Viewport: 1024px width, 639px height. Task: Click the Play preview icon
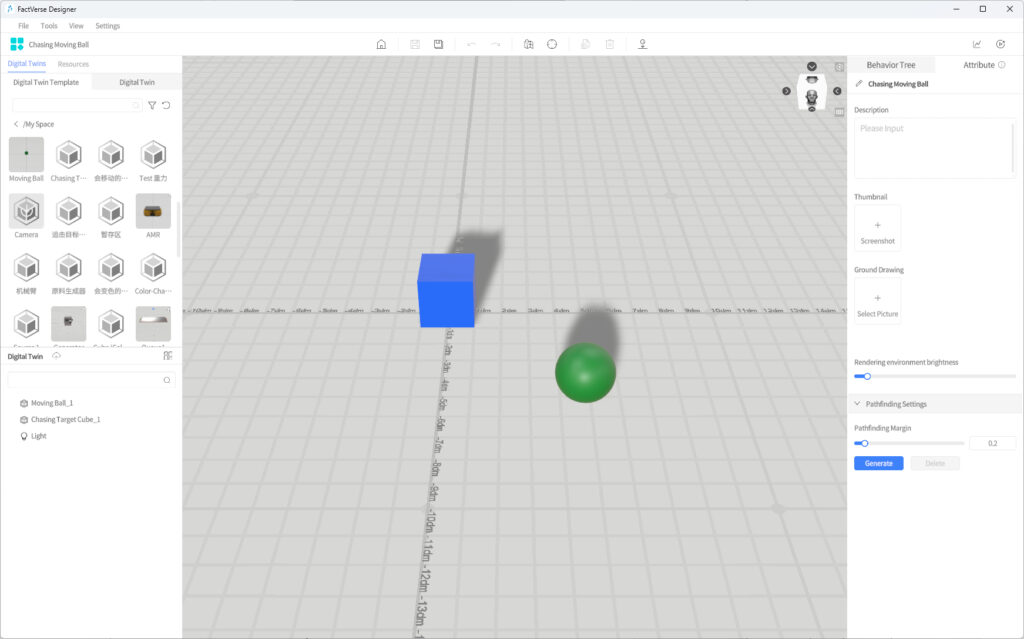point(1000,44)
